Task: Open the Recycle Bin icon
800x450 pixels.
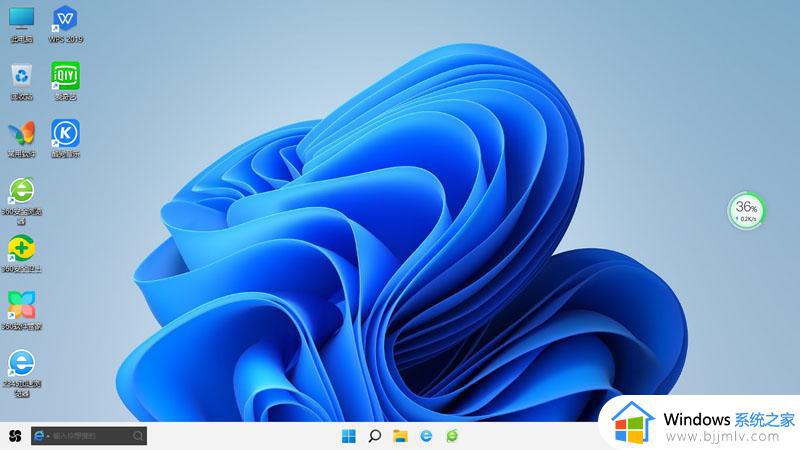Action: click(x=21, y=82)
